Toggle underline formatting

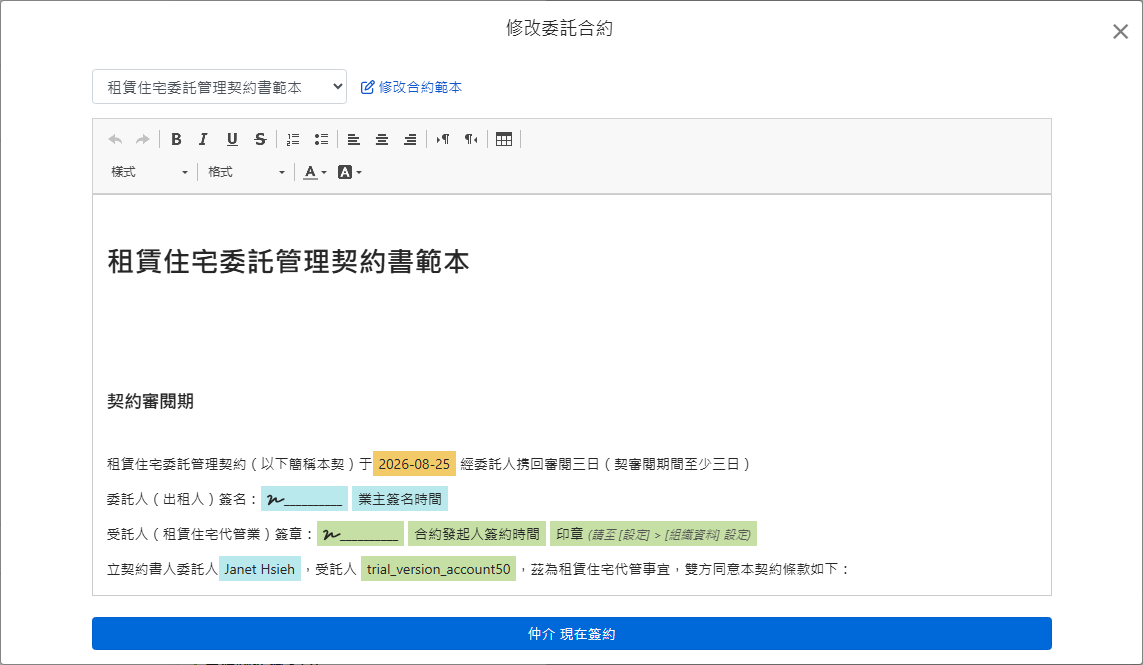point(232,139)
